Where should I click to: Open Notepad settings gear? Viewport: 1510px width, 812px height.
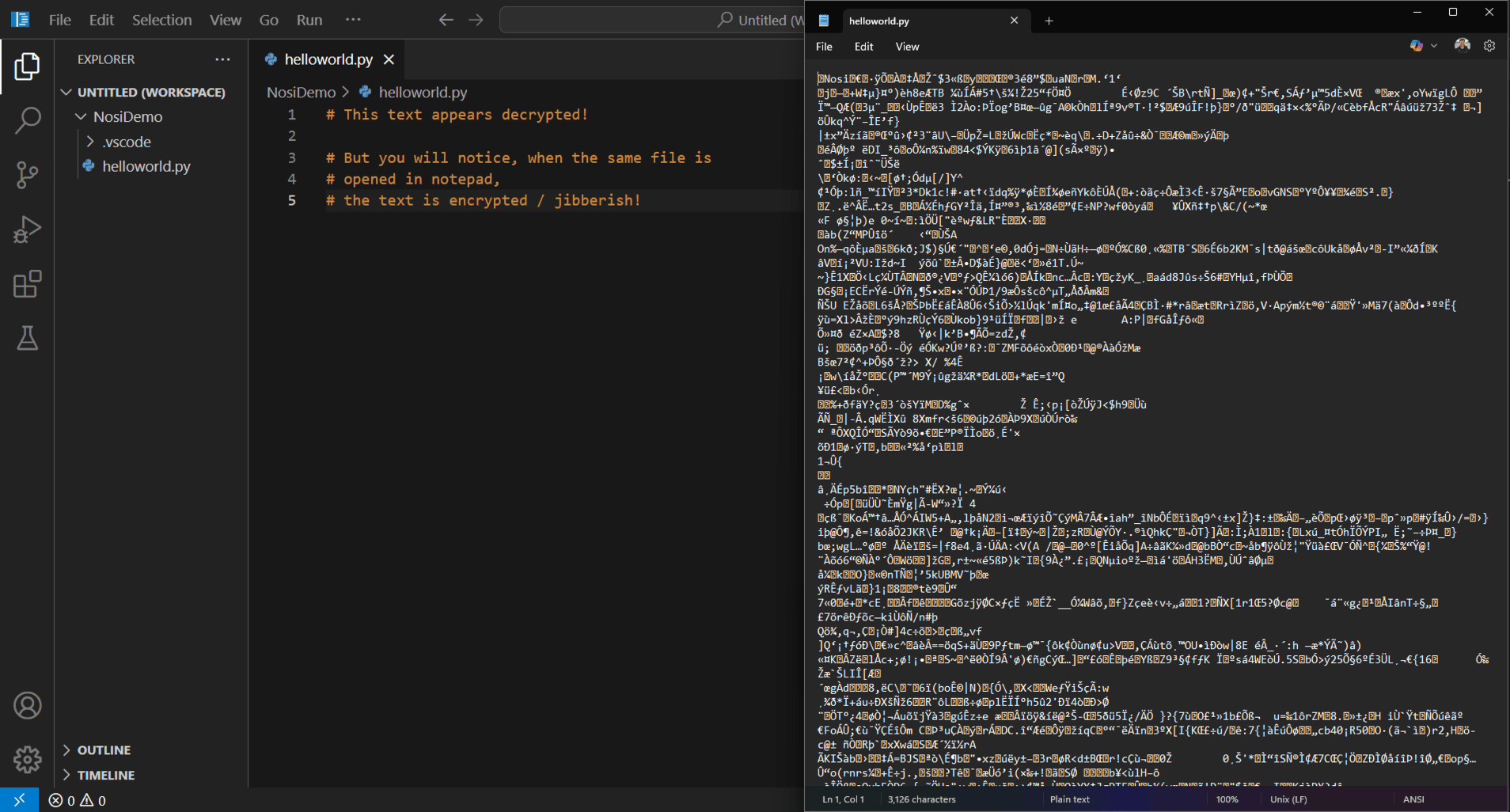click(1489, 46)
